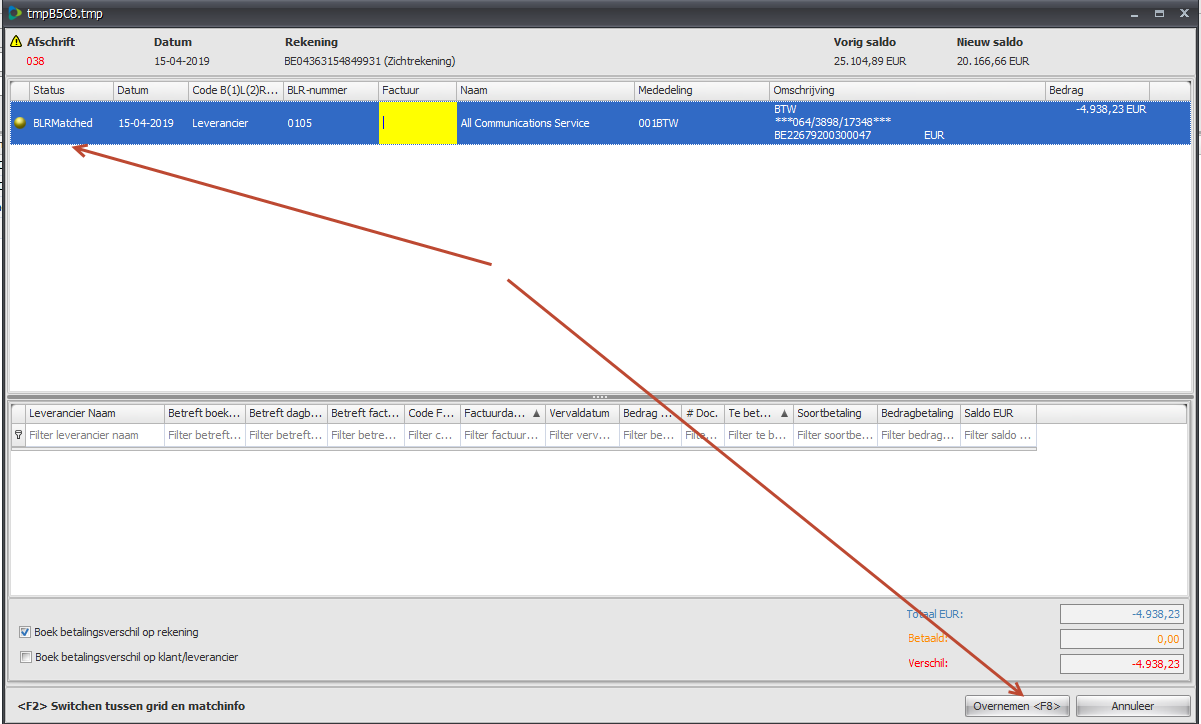Click the Omschrijving column header
1201x724 pixels.
[x=906, y=90]
